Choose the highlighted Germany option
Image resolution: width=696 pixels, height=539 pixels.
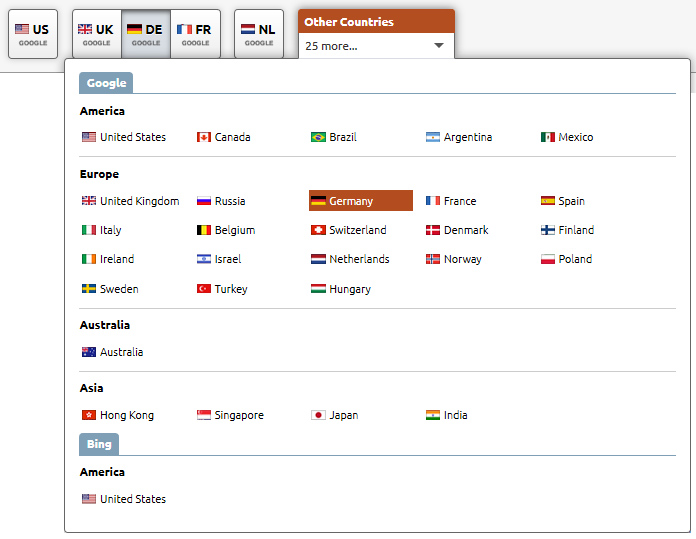coord(360,201)
